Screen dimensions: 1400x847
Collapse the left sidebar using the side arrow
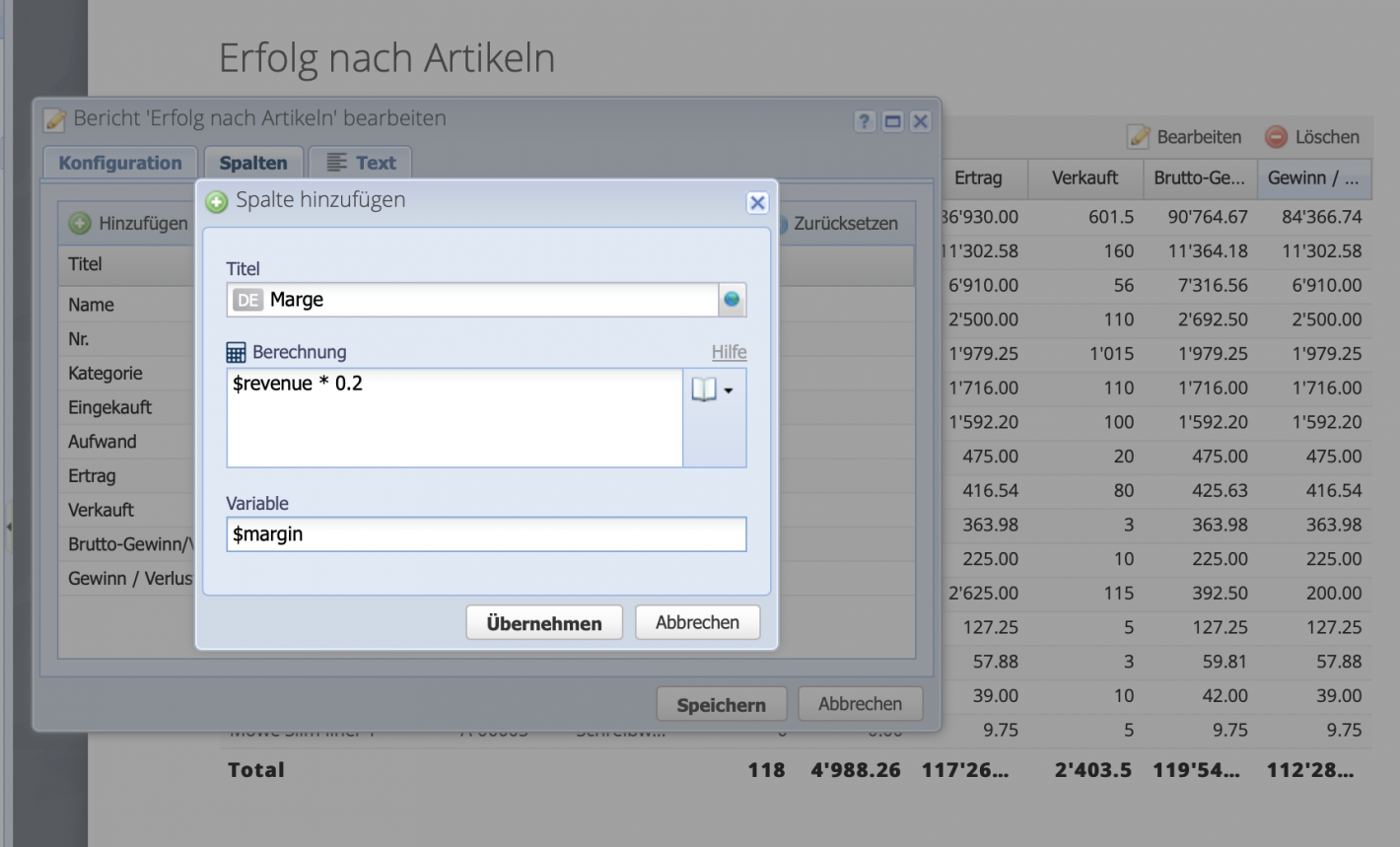(9, 528)
